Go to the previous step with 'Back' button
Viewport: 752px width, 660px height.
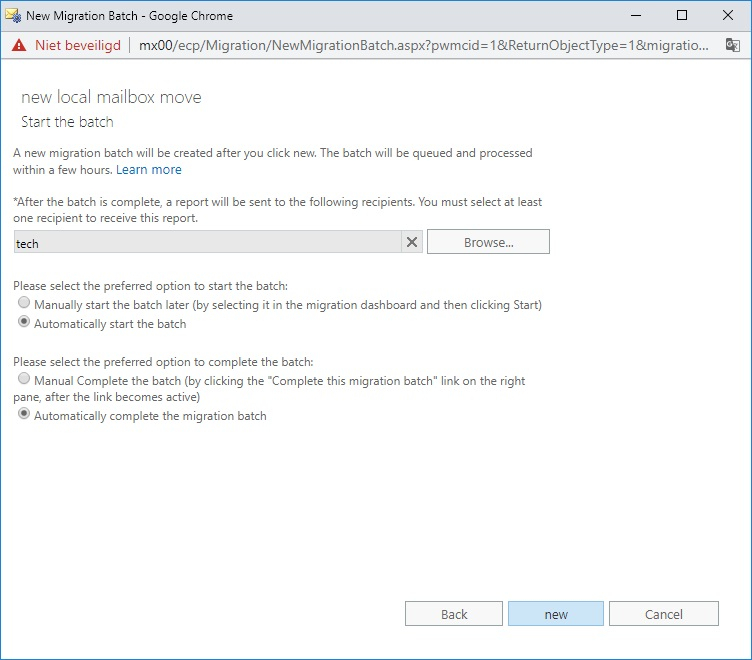[x=454, y=614]
